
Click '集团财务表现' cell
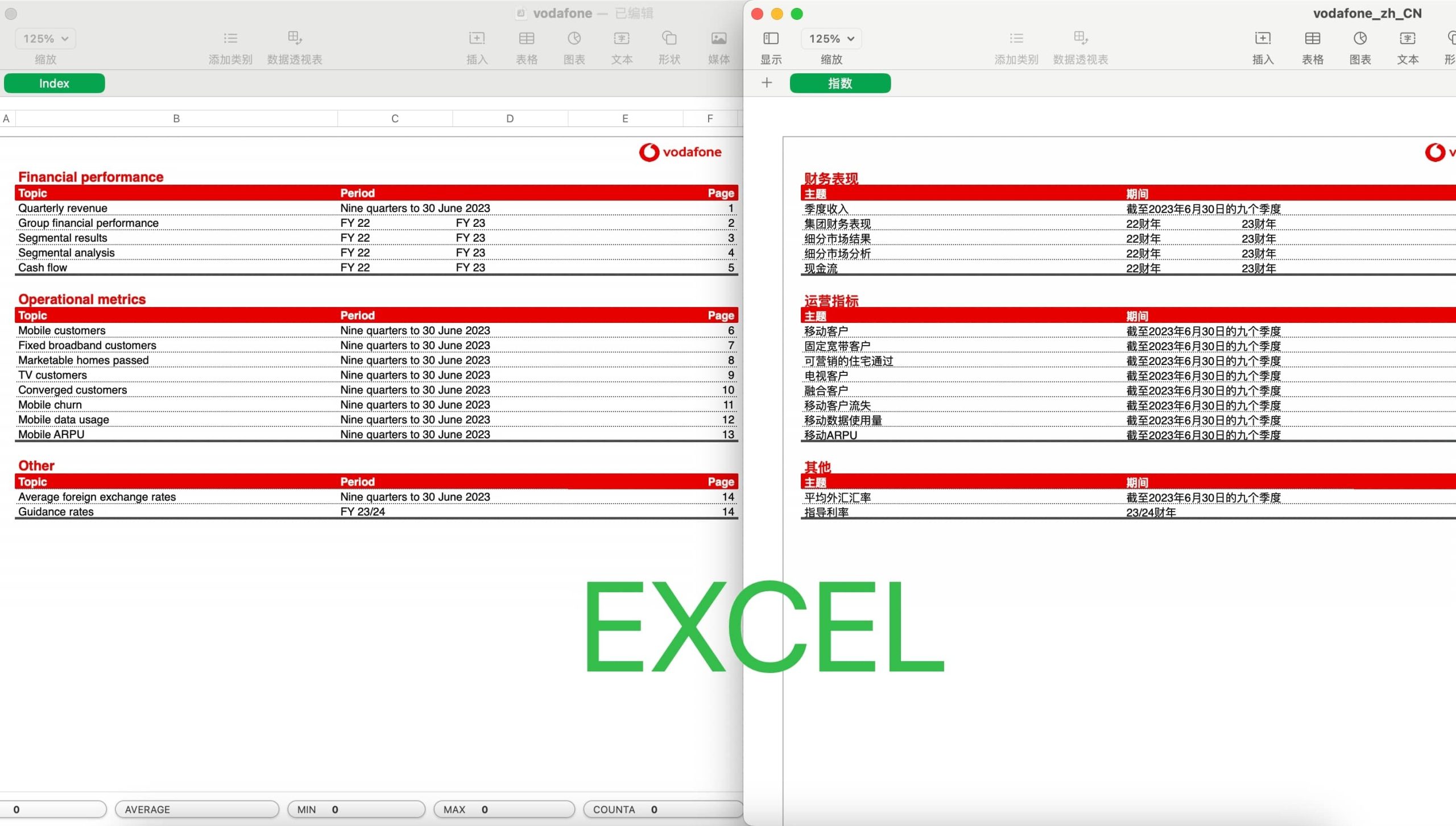(x=837, y=224)
